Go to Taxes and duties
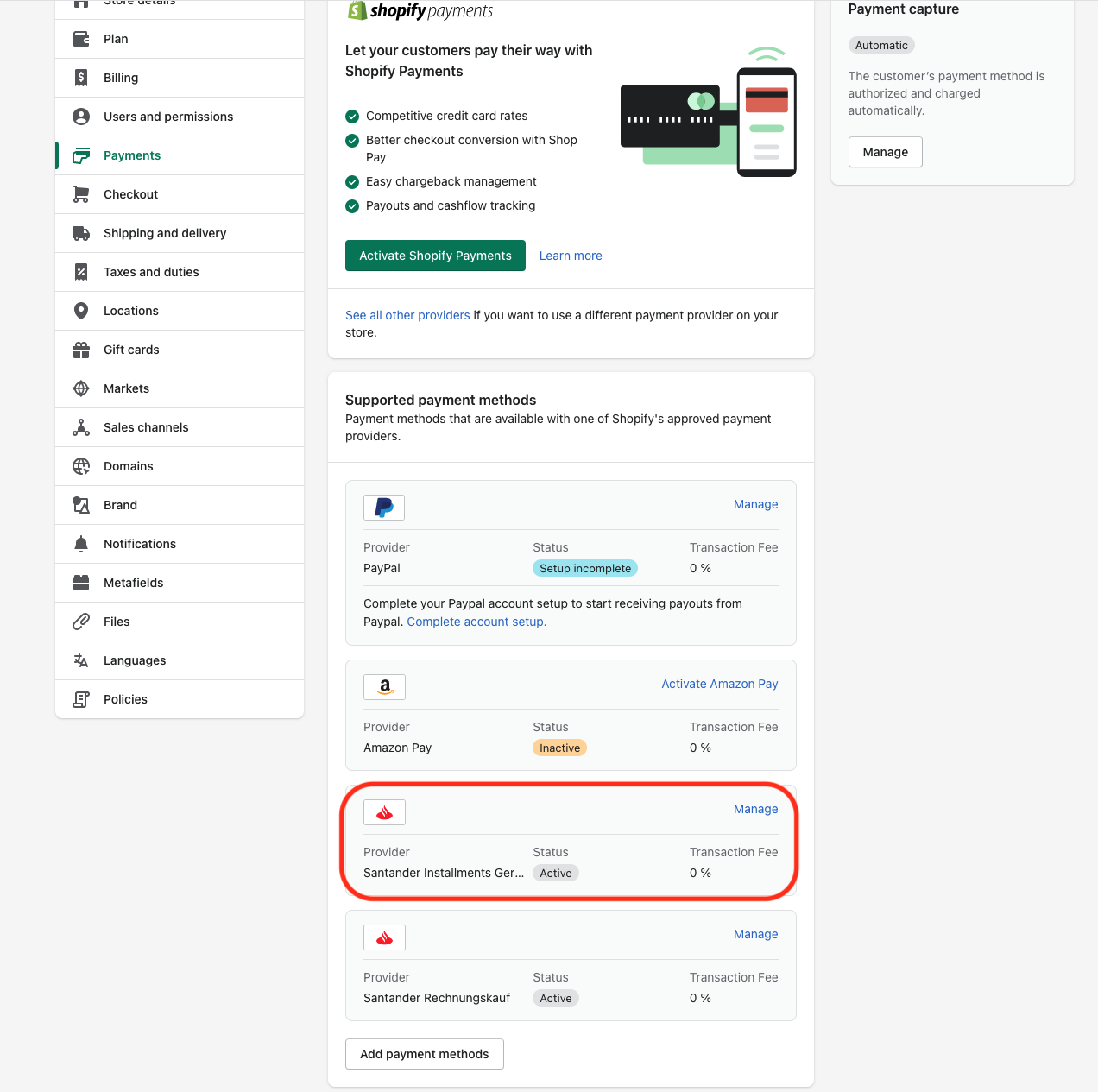This screenshot has height=1092, width=1098. (x=180, y=272)
